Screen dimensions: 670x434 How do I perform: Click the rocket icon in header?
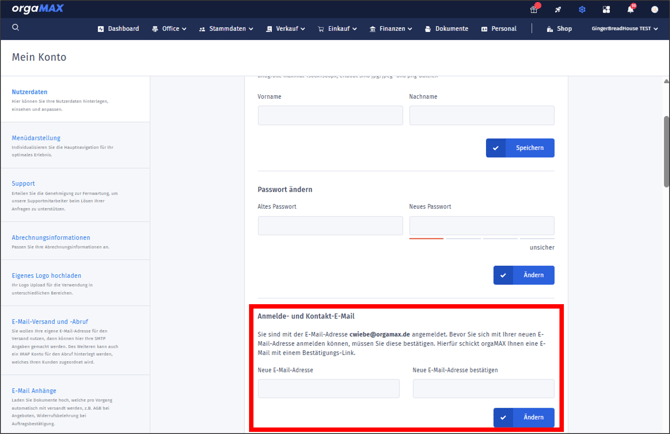pos(558,9)
